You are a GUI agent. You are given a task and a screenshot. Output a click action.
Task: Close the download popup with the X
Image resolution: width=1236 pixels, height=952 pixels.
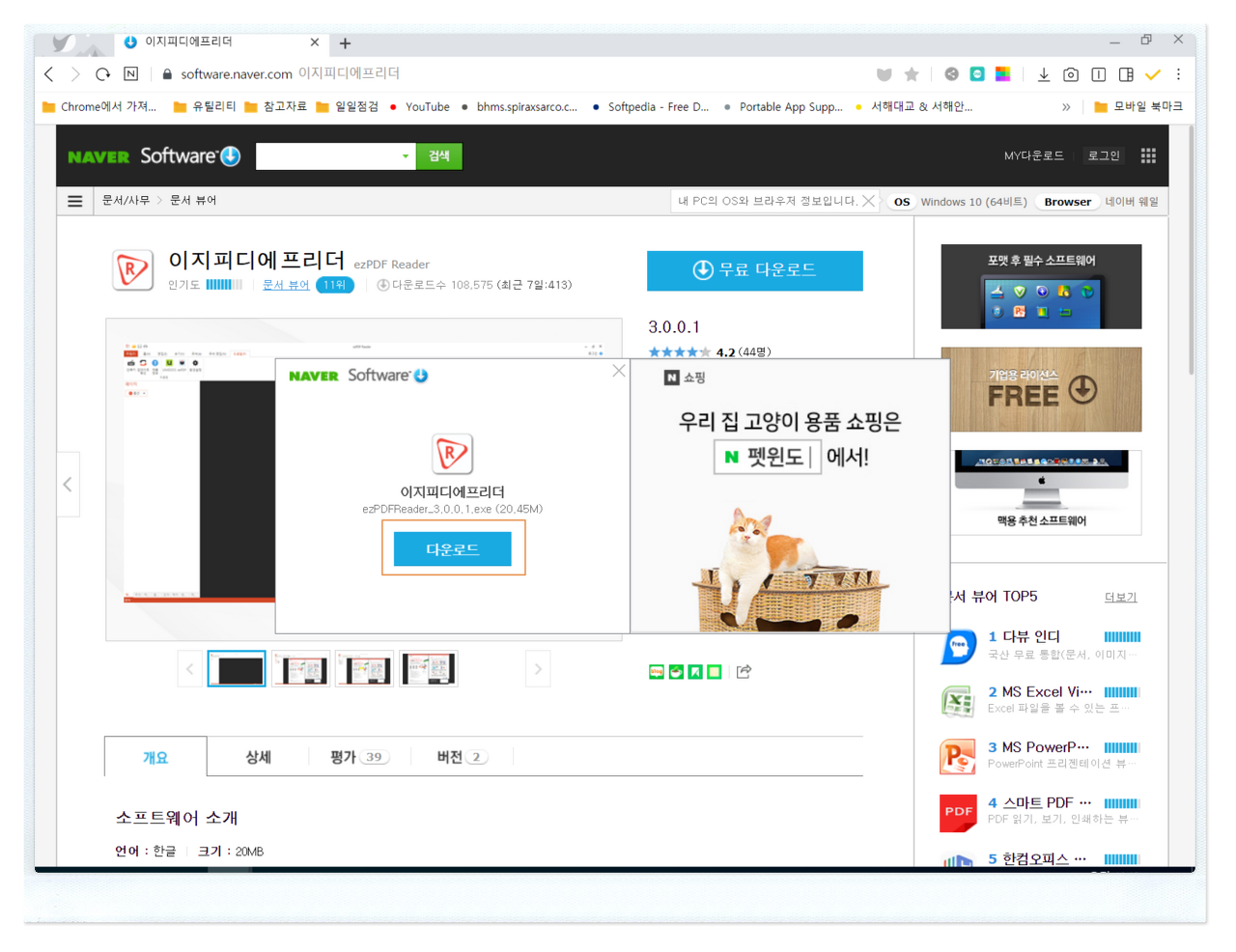click(619, 371)
